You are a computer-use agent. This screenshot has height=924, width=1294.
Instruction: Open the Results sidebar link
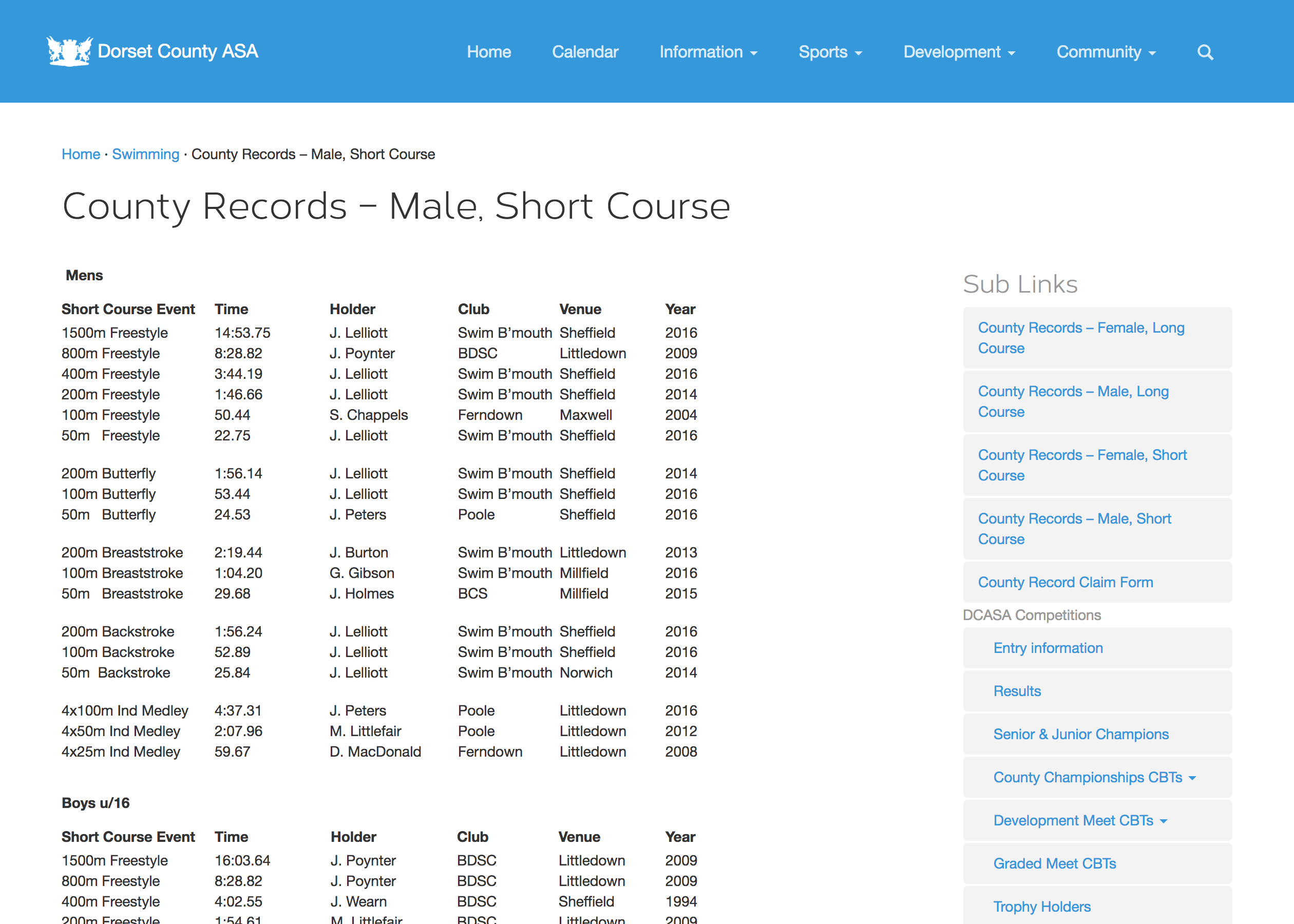click(1097, 691)
